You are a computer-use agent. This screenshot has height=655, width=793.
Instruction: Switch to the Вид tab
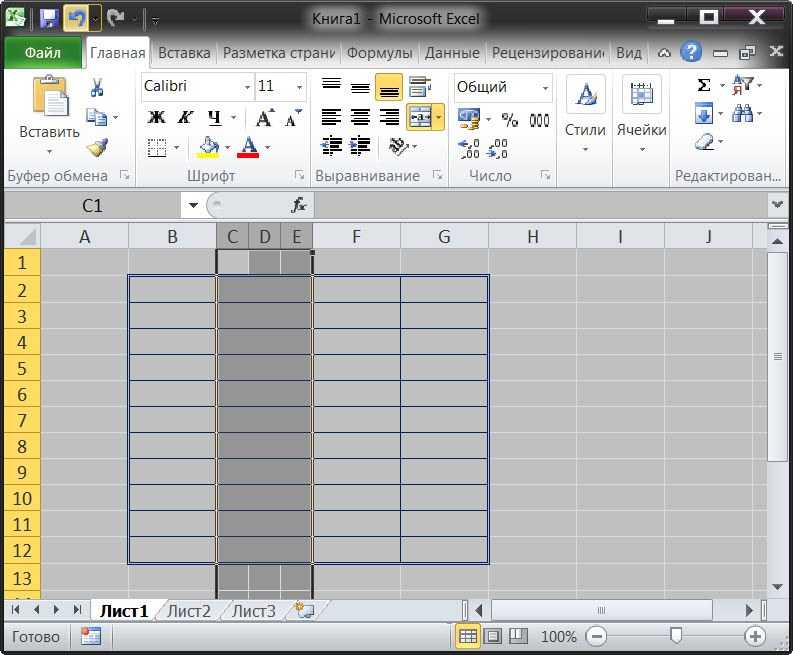629,53
